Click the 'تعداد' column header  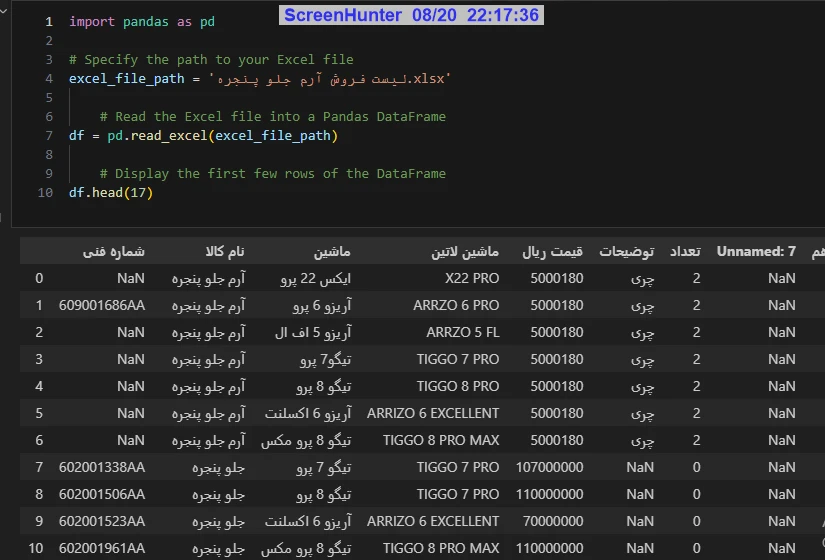[x=684, y=251]
